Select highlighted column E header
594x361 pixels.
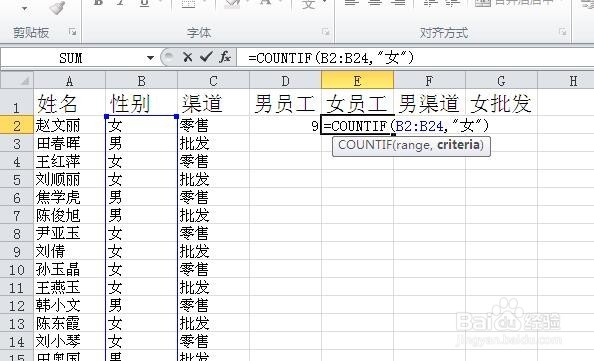click(357, 80)
